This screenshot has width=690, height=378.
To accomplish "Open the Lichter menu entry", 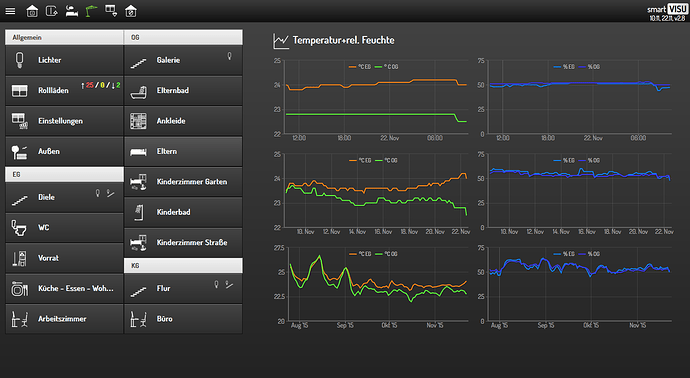I will [x=64, y=60].
